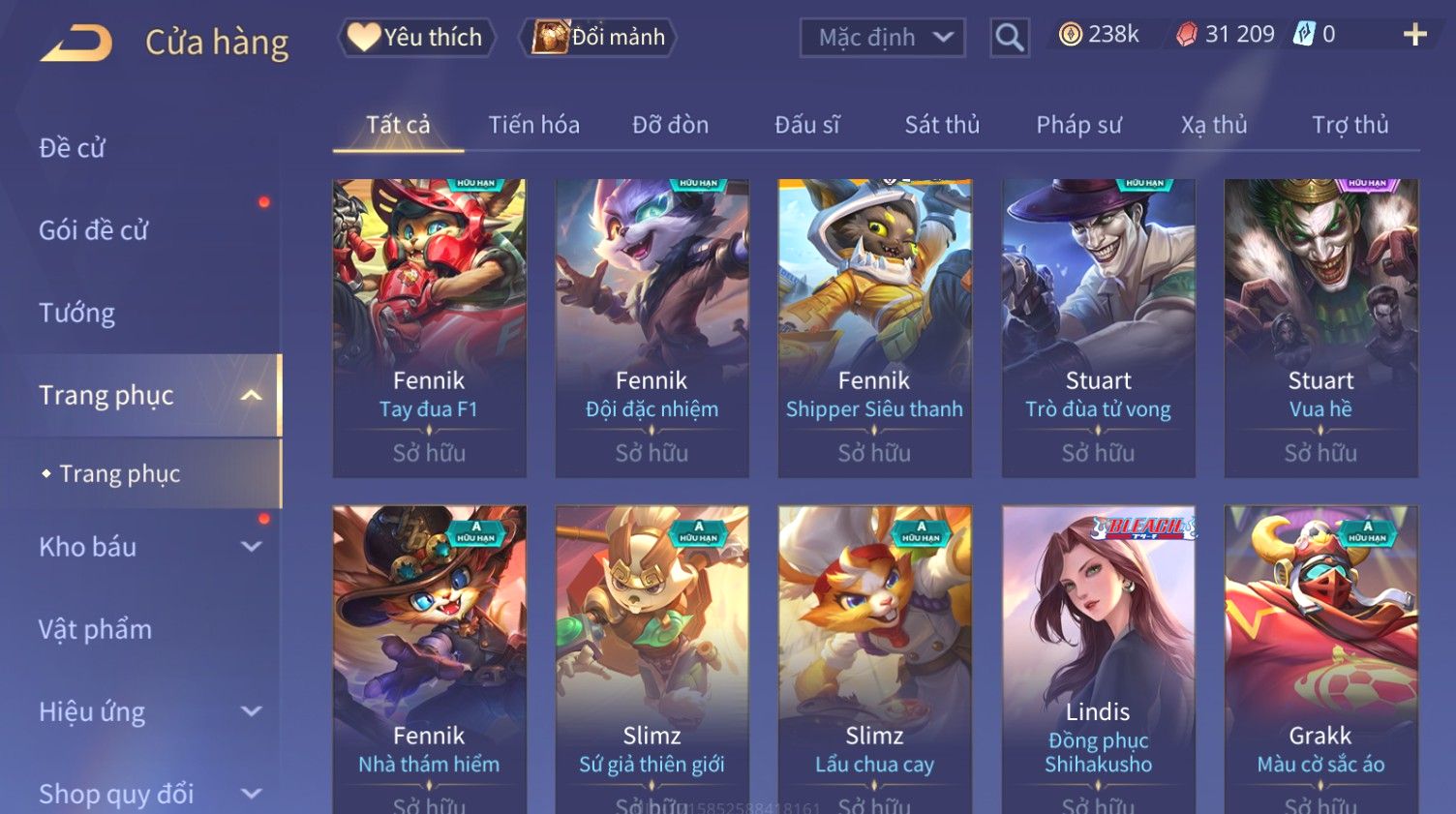The image size is (1456, 814).
Task: Click the back arrow icon
Action: point(76,44)
